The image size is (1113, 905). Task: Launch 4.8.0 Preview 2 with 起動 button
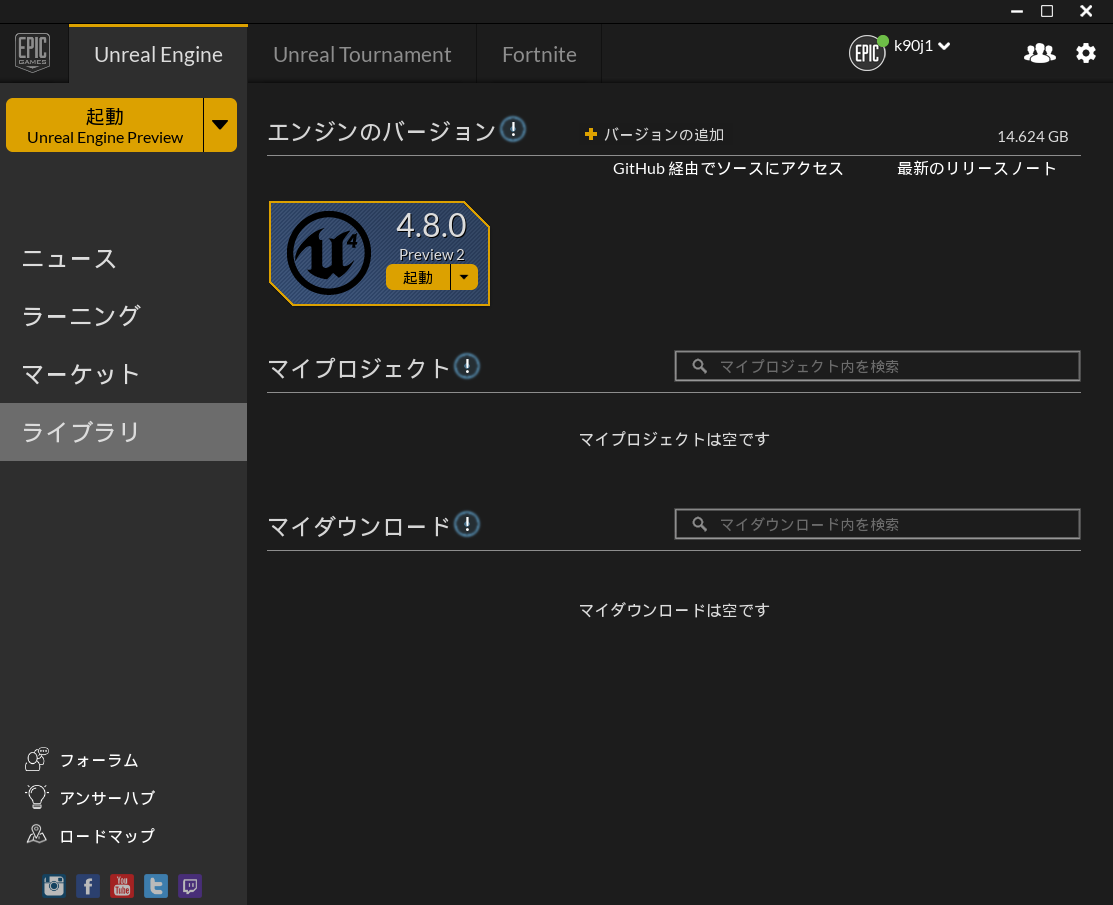(418, 278)
